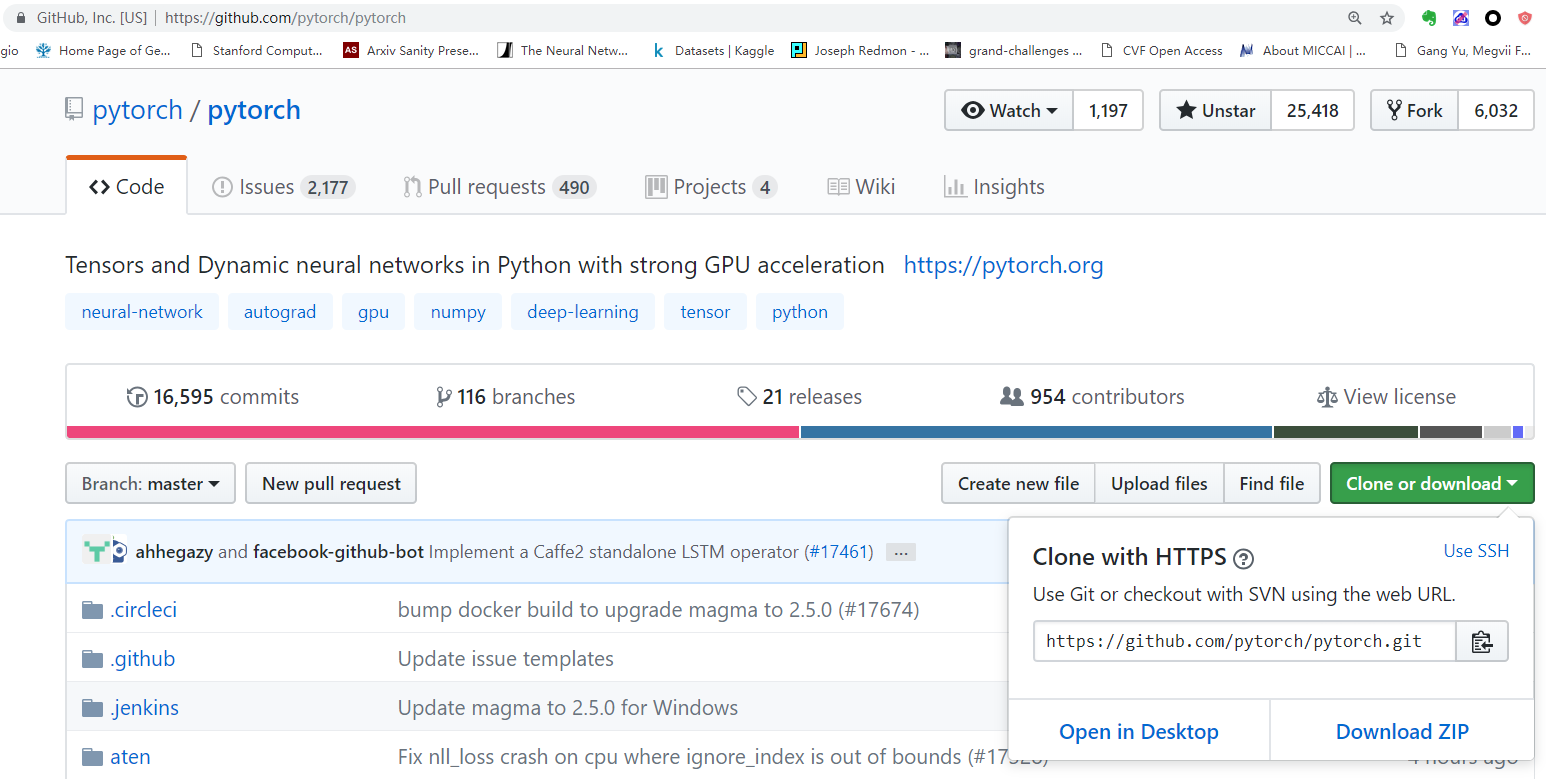Image resolution: width=1546 pixels, height=779 pixels.
Task: Click the repository book icon beside pytorch
Action: point(74,110)
